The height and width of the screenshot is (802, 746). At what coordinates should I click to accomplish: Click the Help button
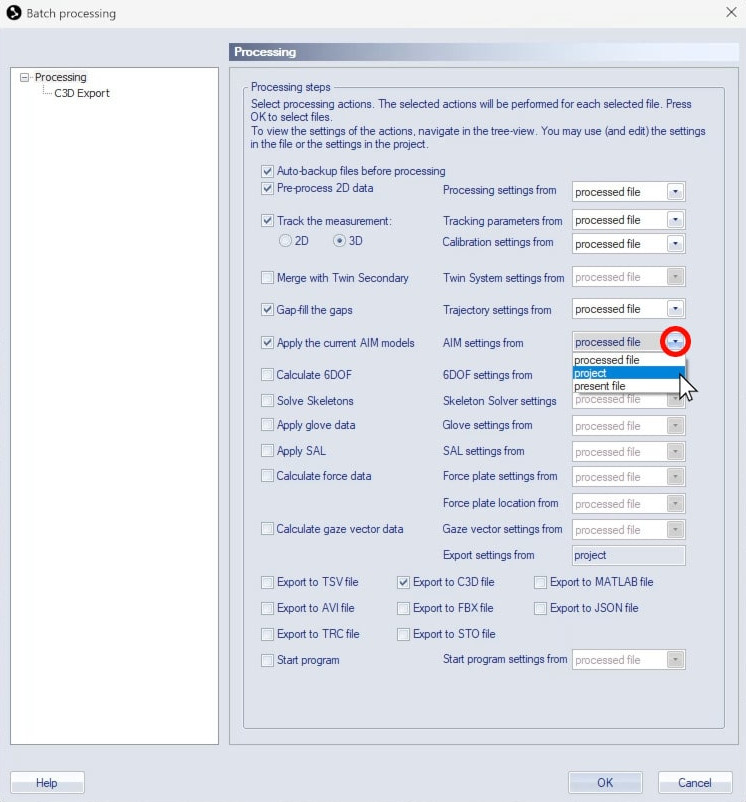click(x=47, y=783)
